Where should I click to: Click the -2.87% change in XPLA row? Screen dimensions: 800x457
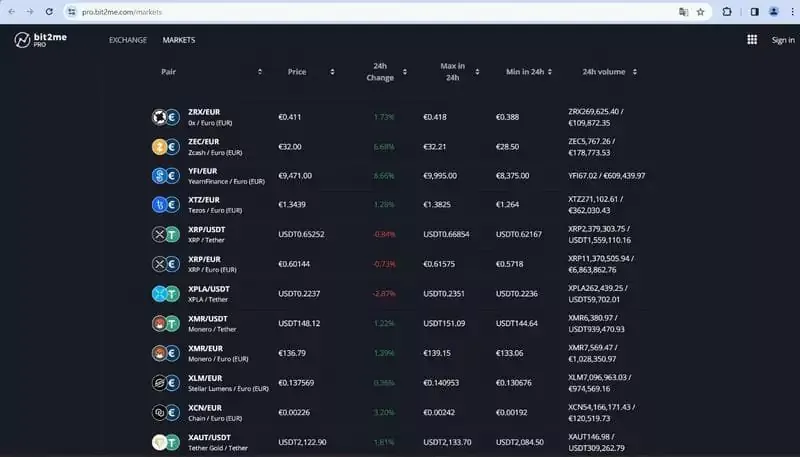(x=384, y=294)
